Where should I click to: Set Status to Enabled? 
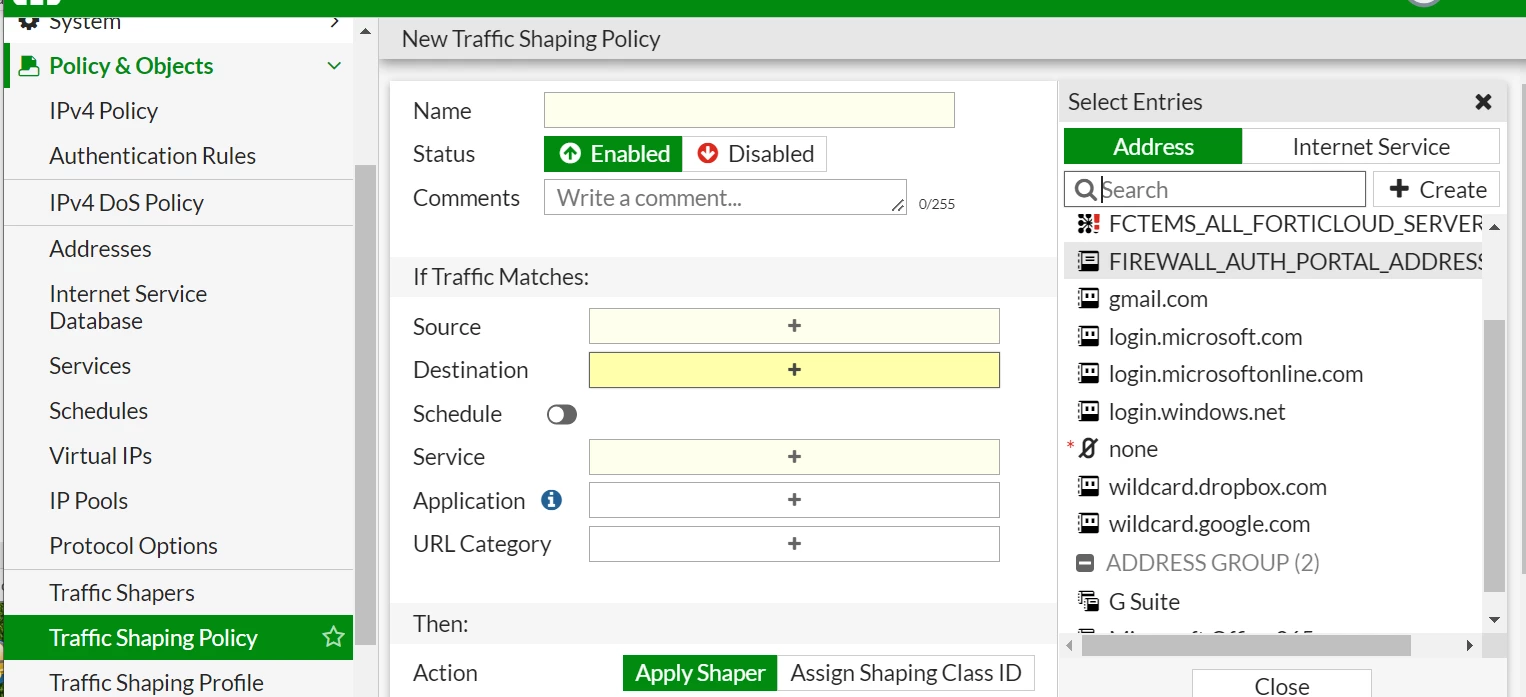(x=613, y=154)
